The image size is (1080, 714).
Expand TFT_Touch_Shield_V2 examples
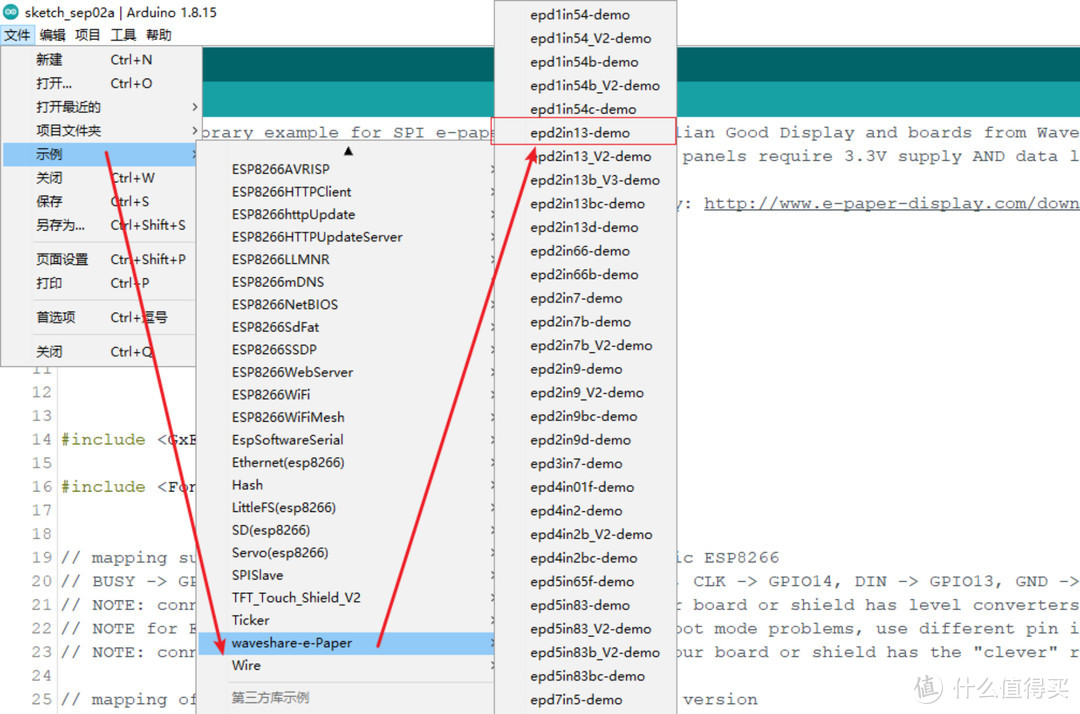click(346, 598)
